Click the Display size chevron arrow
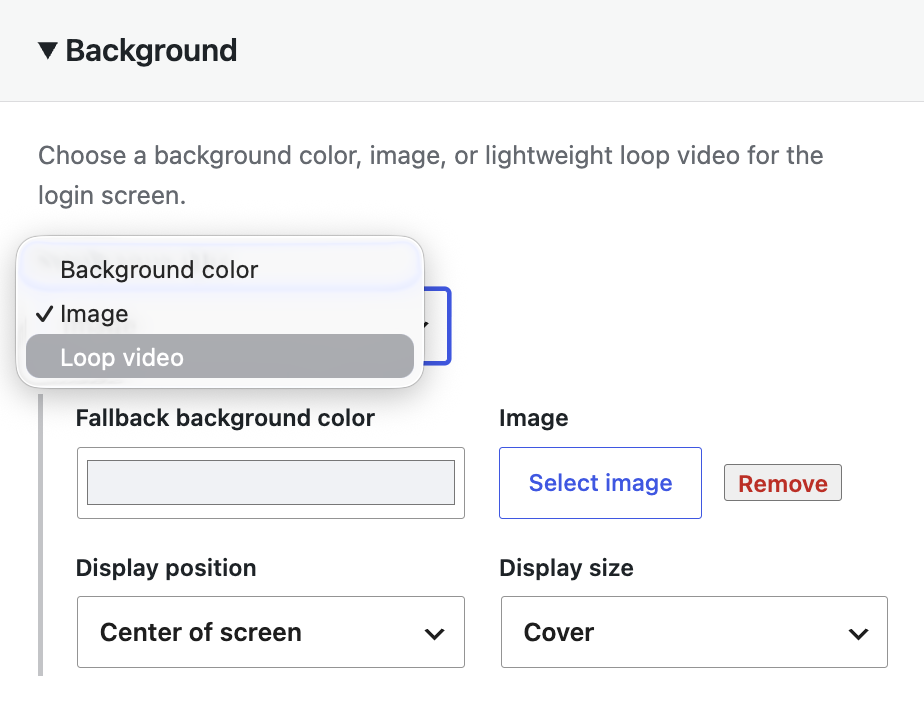924x728 pixels. click(x=858, y=634)
